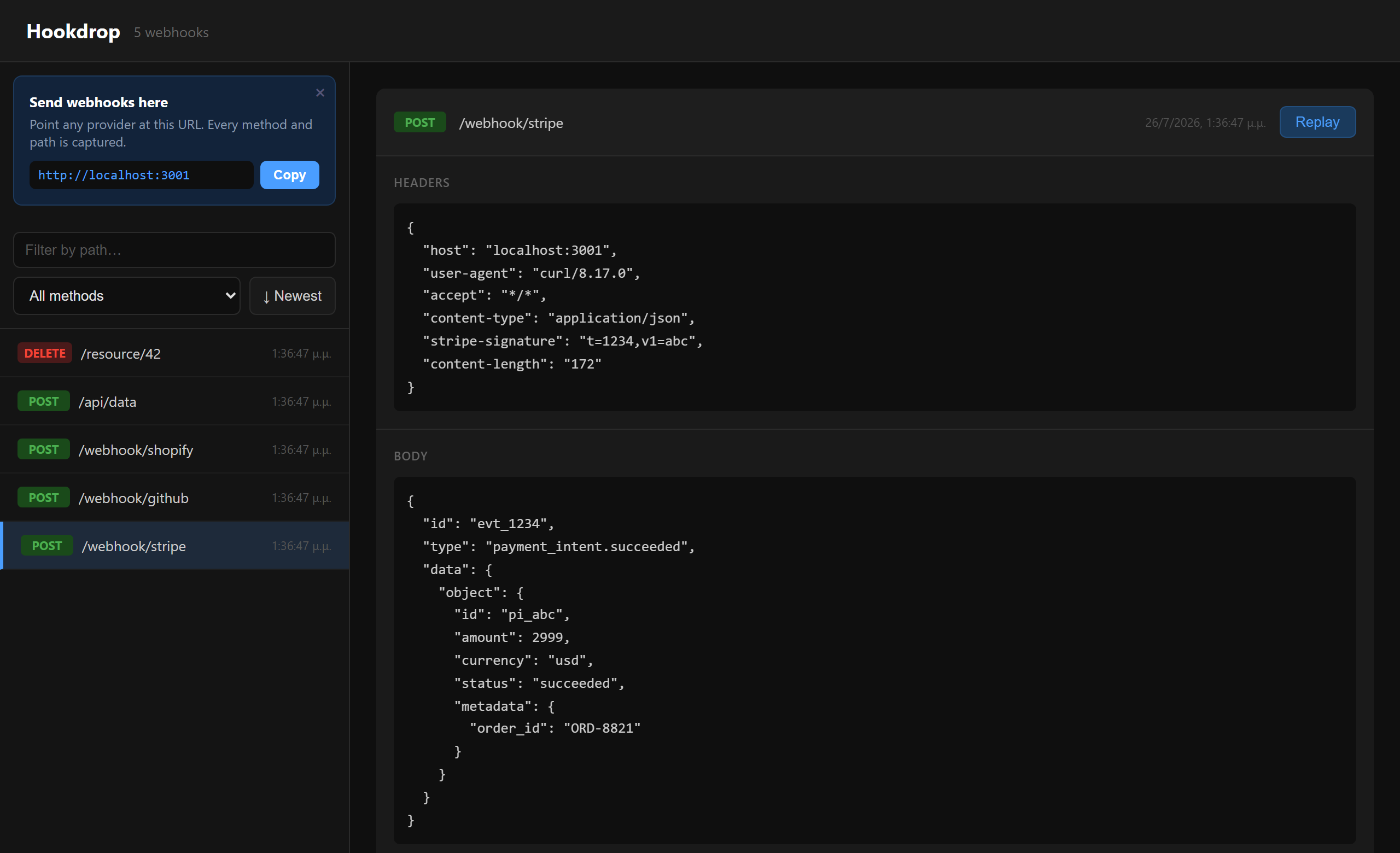This screenshot has height=853, width=1400.
Task: Select the /webhook/github request row
Action: [x=174, y=498]
